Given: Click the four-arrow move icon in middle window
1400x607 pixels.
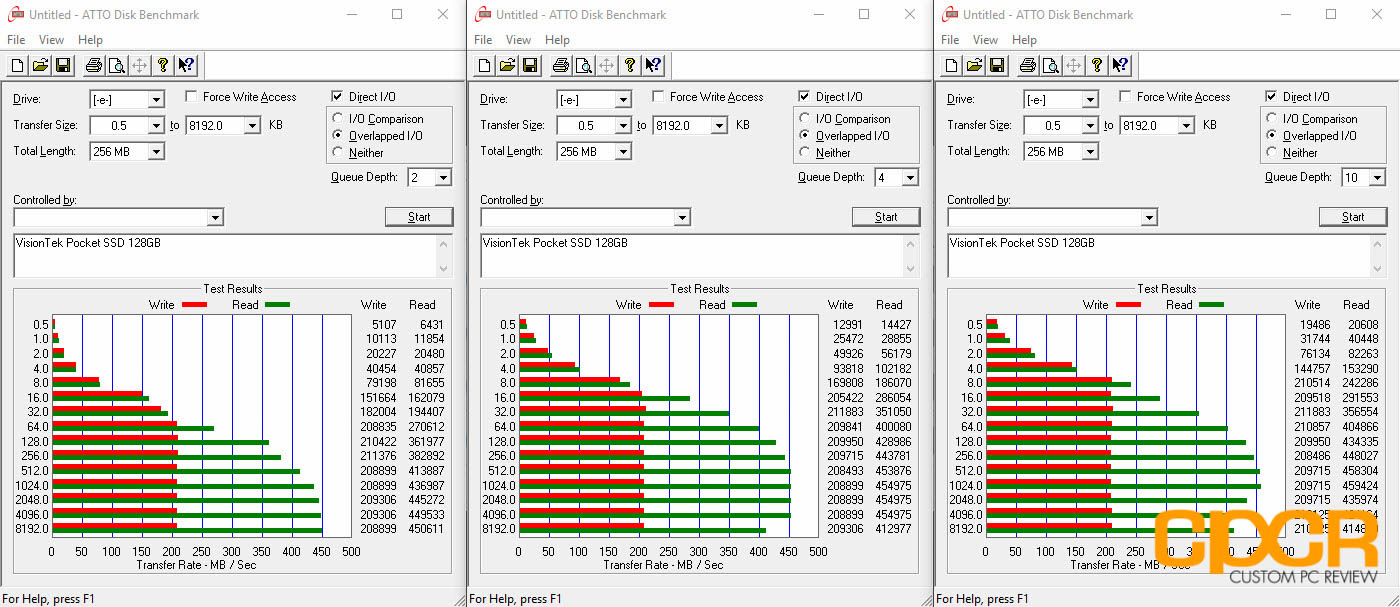Looking at the screenshot, I should (607, 66).
